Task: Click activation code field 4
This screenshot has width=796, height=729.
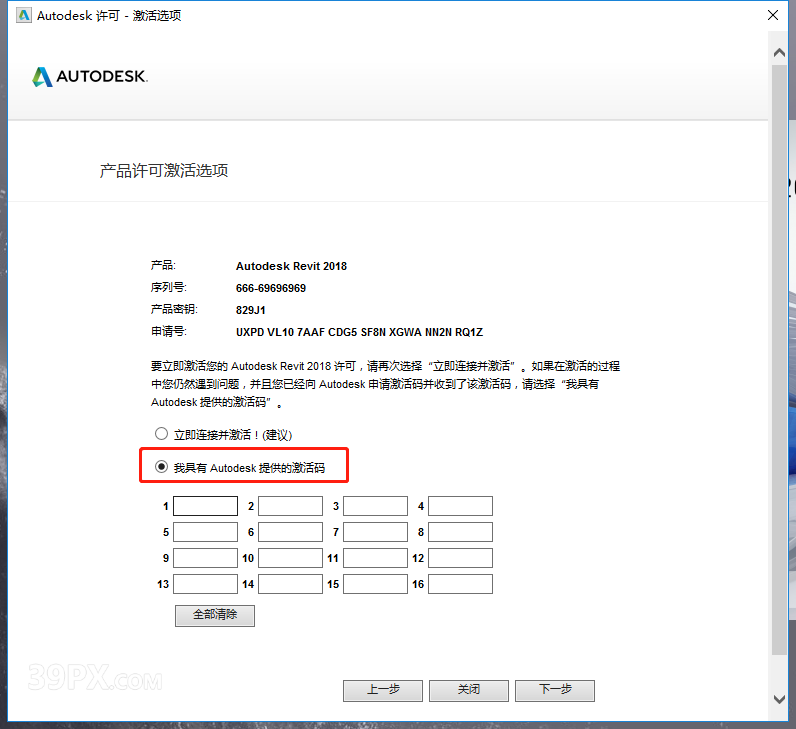Action: 460,506
